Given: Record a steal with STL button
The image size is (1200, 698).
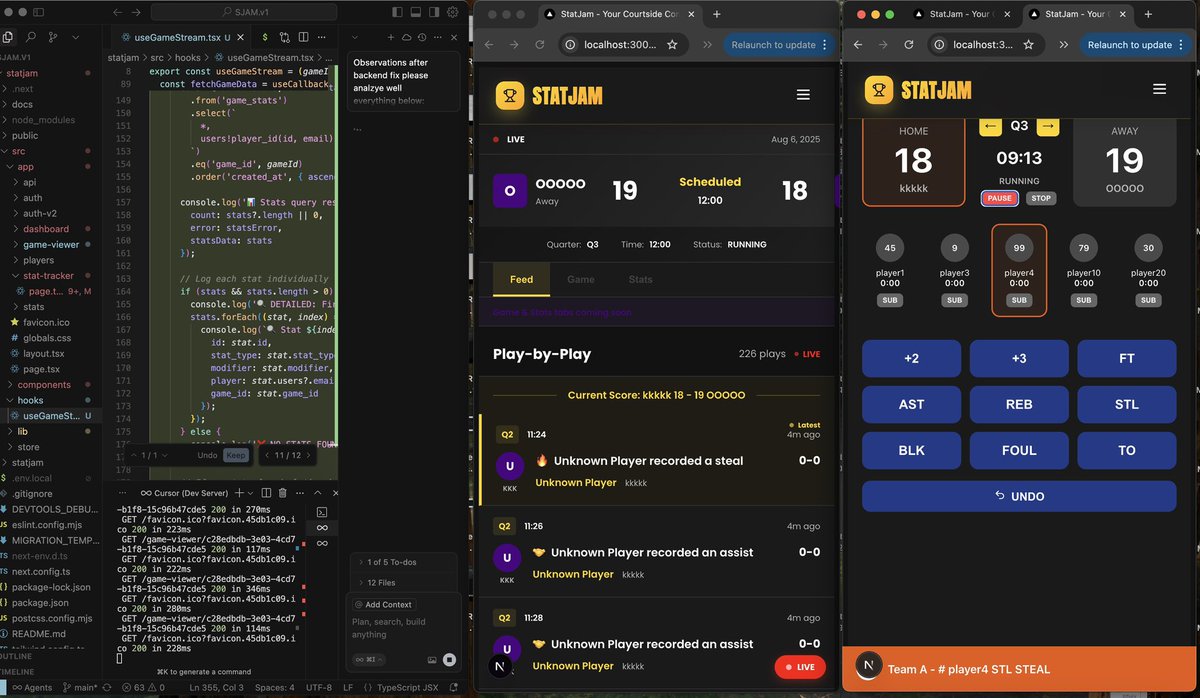Looking at the screenshot, I should tap(1127, 405).
